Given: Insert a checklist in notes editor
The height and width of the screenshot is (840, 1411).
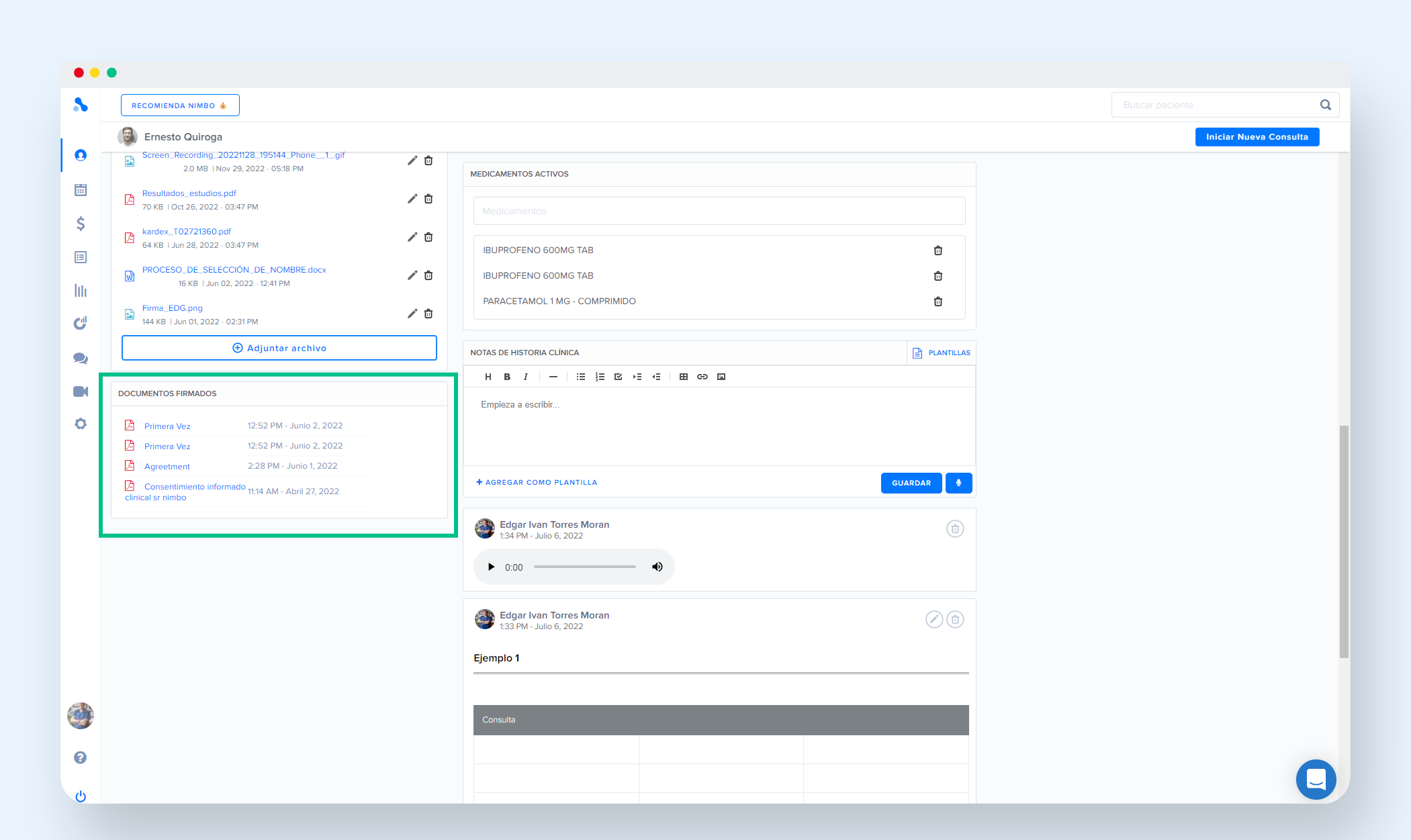Looking at the screenshot, I should [x=619, y=377].
